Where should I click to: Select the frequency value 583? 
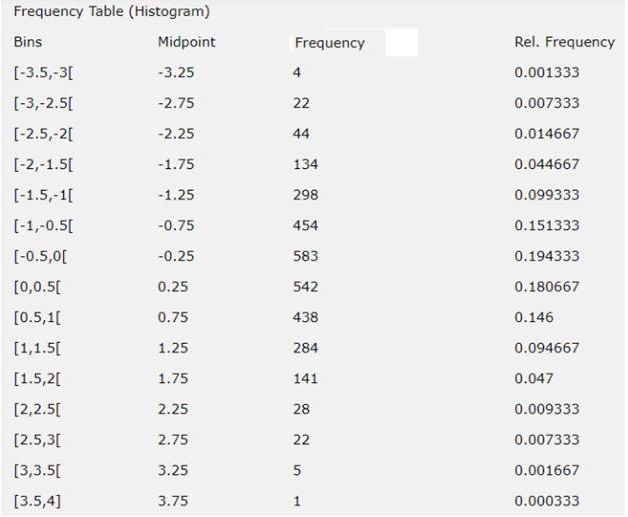(305, 256)
